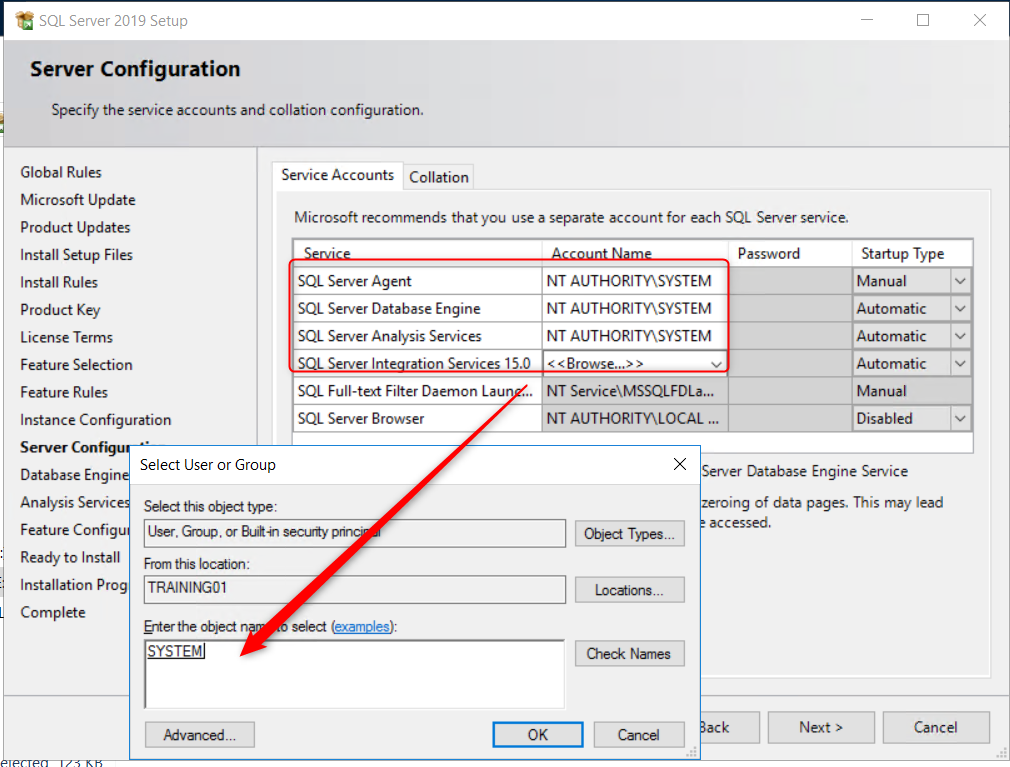1010x767 pixels.
Task: Click the Password column header
Action: click(790, 254)
